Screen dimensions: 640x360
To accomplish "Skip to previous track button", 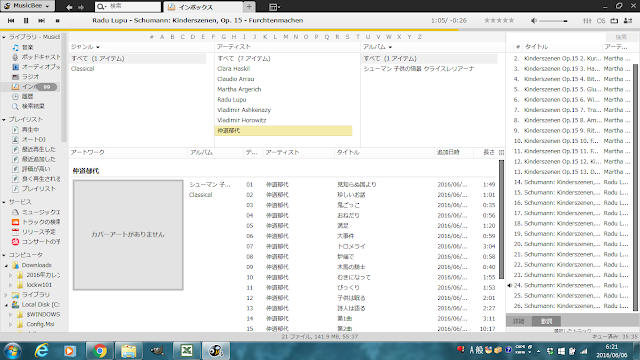I will 11,20.
